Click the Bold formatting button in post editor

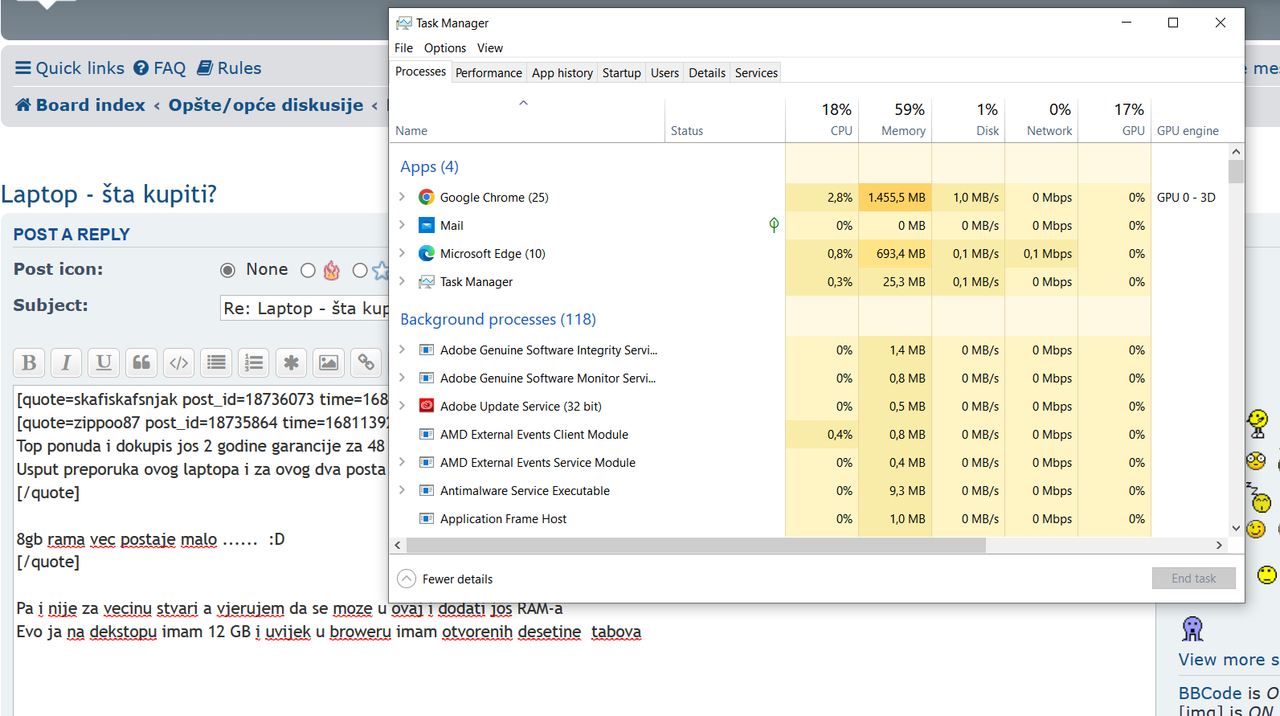tap(29, 363)
